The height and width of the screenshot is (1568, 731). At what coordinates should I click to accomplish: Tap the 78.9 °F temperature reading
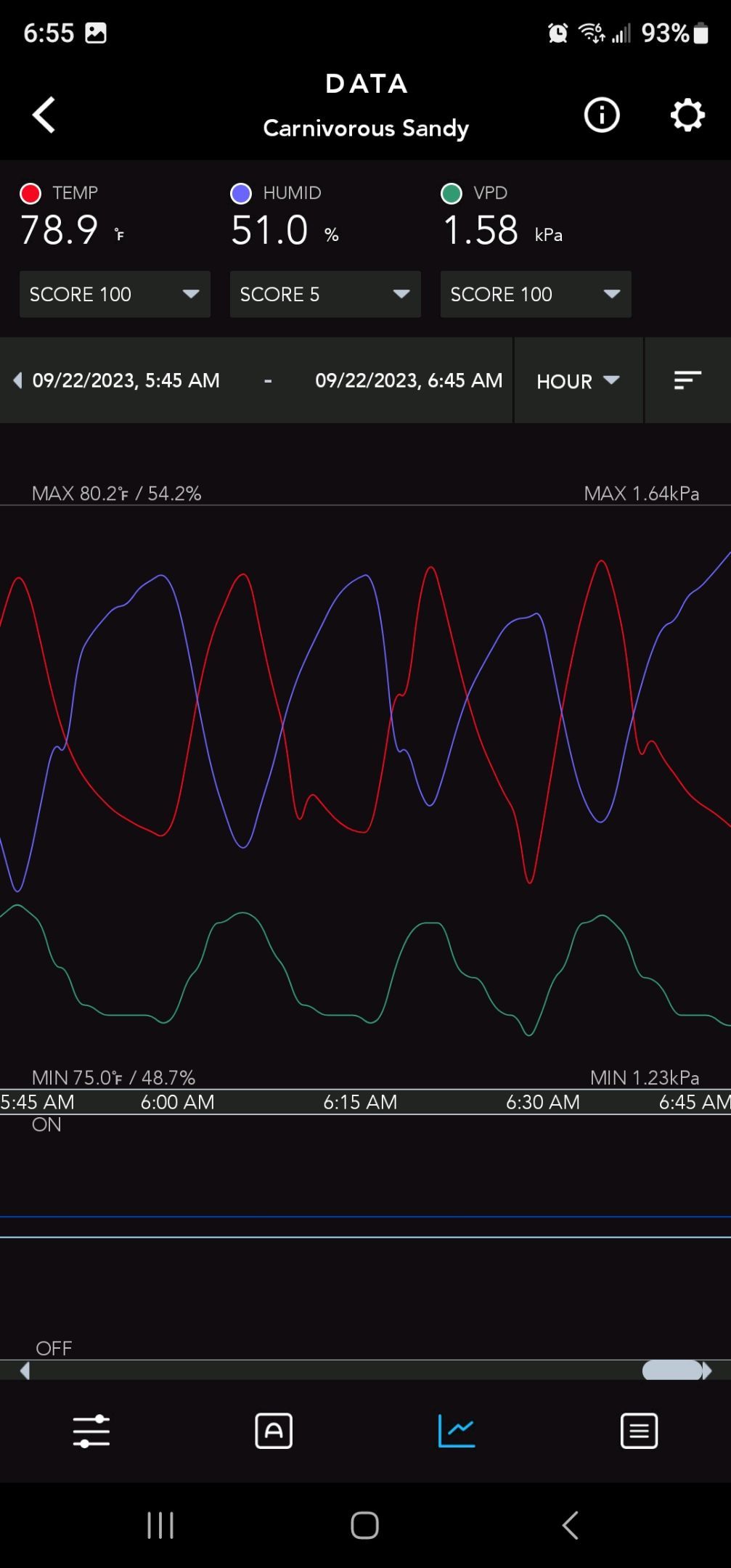[73, 231]
